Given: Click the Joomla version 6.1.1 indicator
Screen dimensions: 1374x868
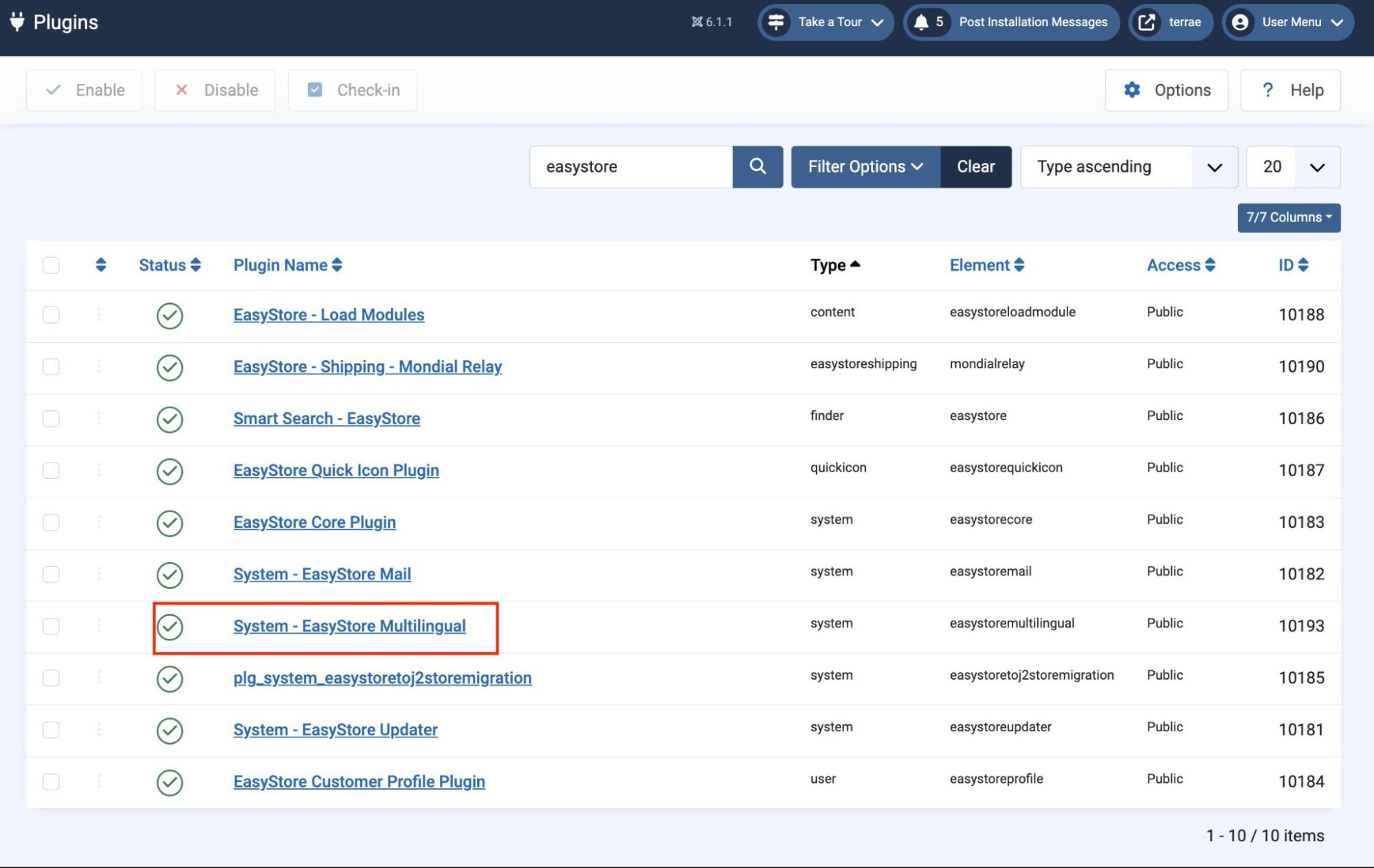Looking at the screenshot, I should [x=711, y=22].
